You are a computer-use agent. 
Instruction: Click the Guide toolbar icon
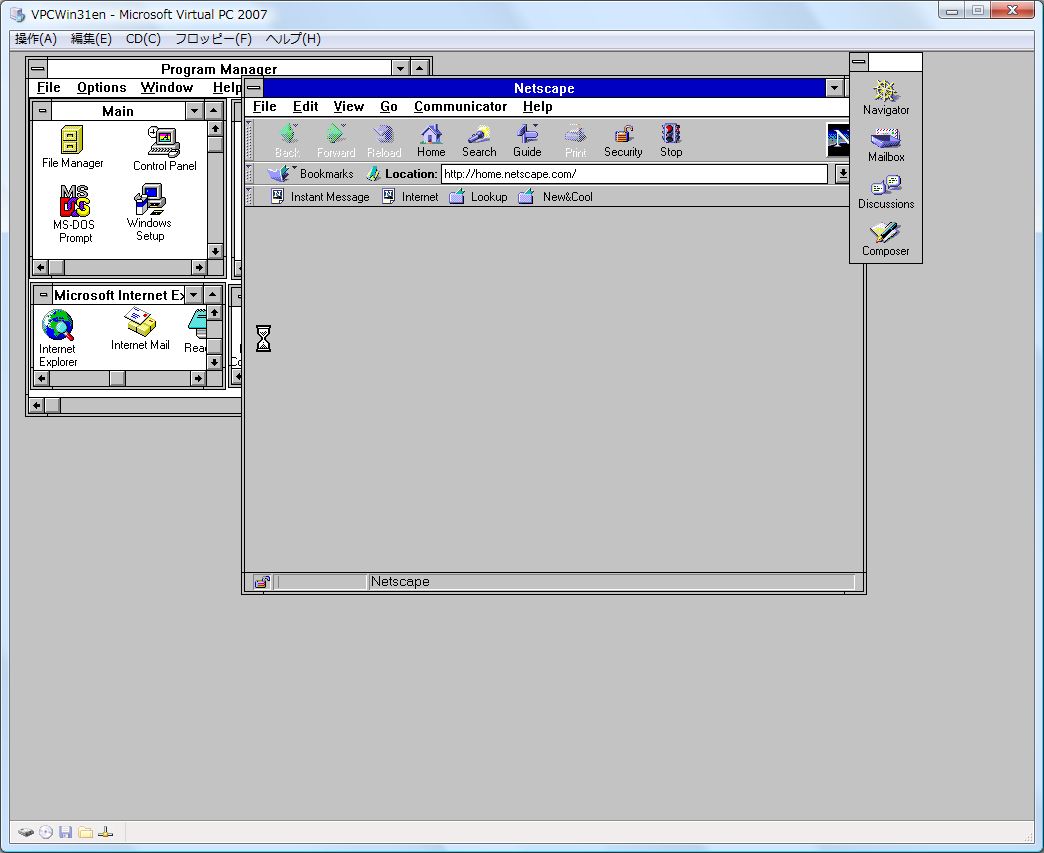click(527, 141)
